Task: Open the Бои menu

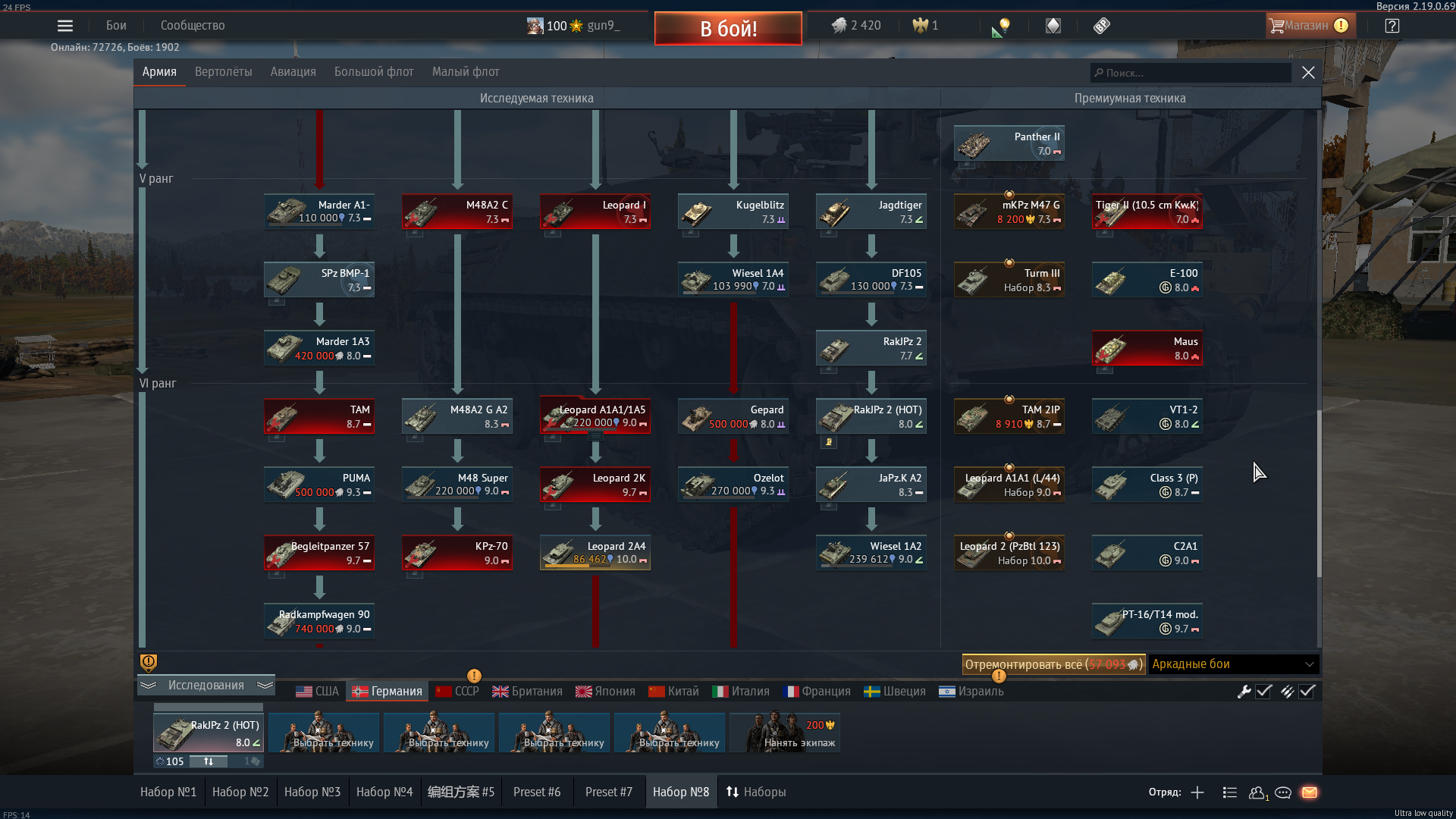Action: [116, 26]
